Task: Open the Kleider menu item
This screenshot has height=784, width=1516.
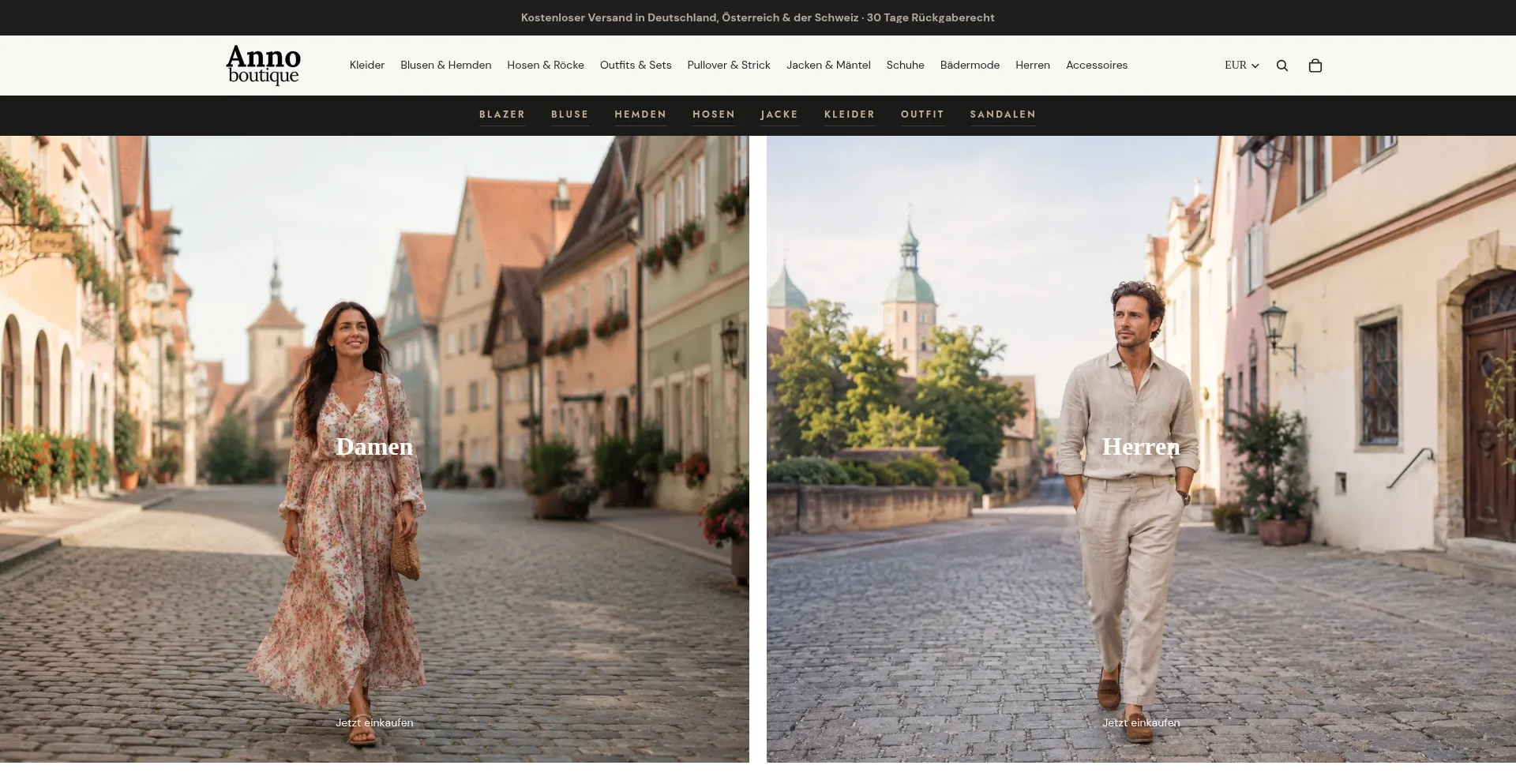Action: click(x=367, y=66)
